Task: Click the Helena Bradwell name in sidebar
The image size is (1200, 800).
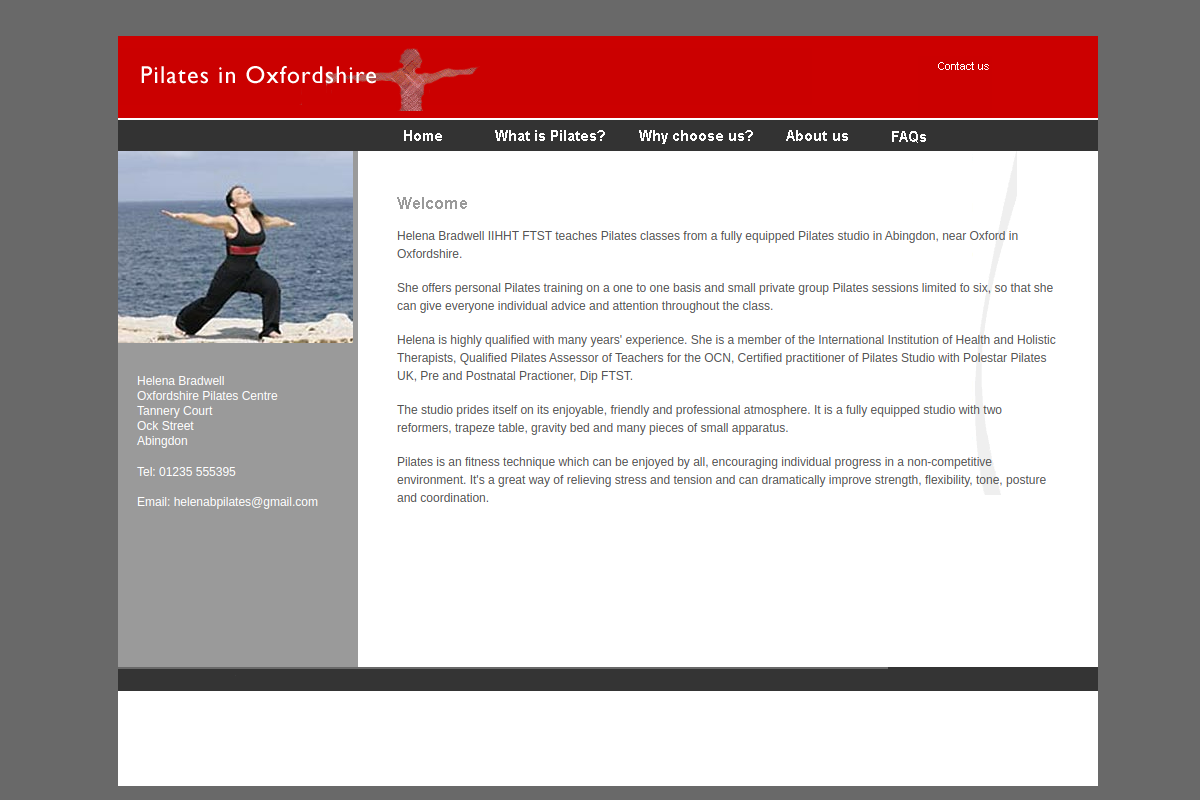Action: (x=181, y=381)
